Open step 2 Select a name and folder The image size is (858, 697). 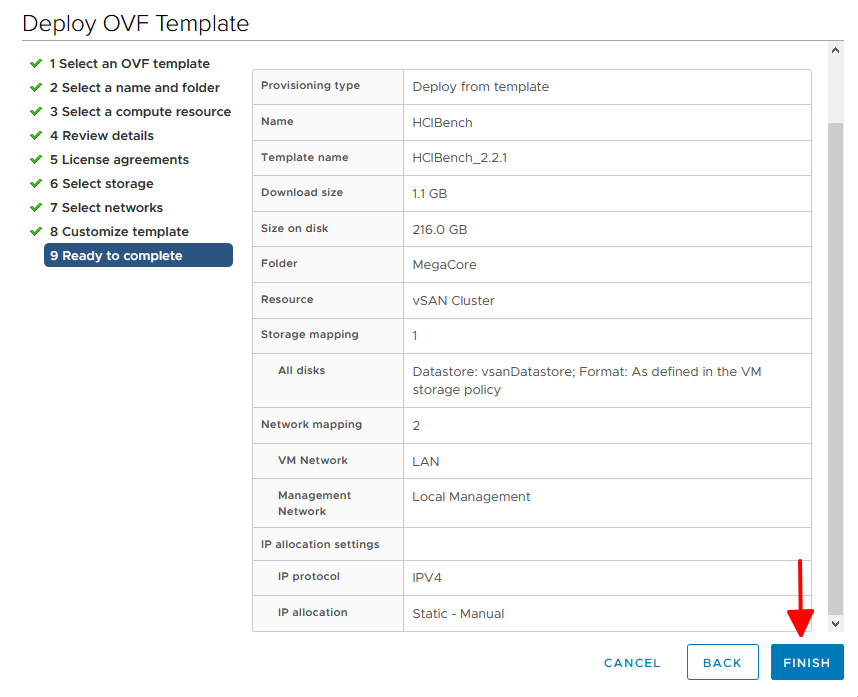click(134, 88)
